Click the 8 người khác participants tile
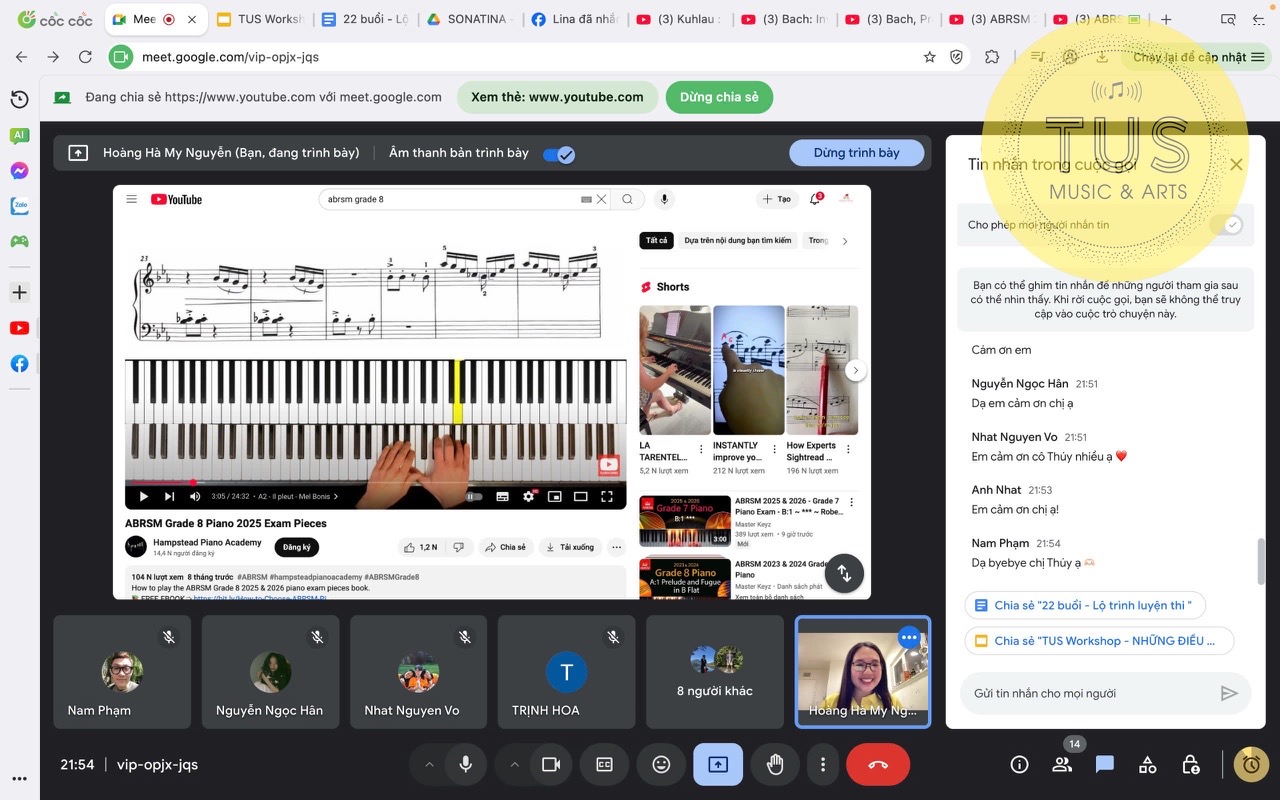Screen dimensions: 1280x800 pos(715,672)
